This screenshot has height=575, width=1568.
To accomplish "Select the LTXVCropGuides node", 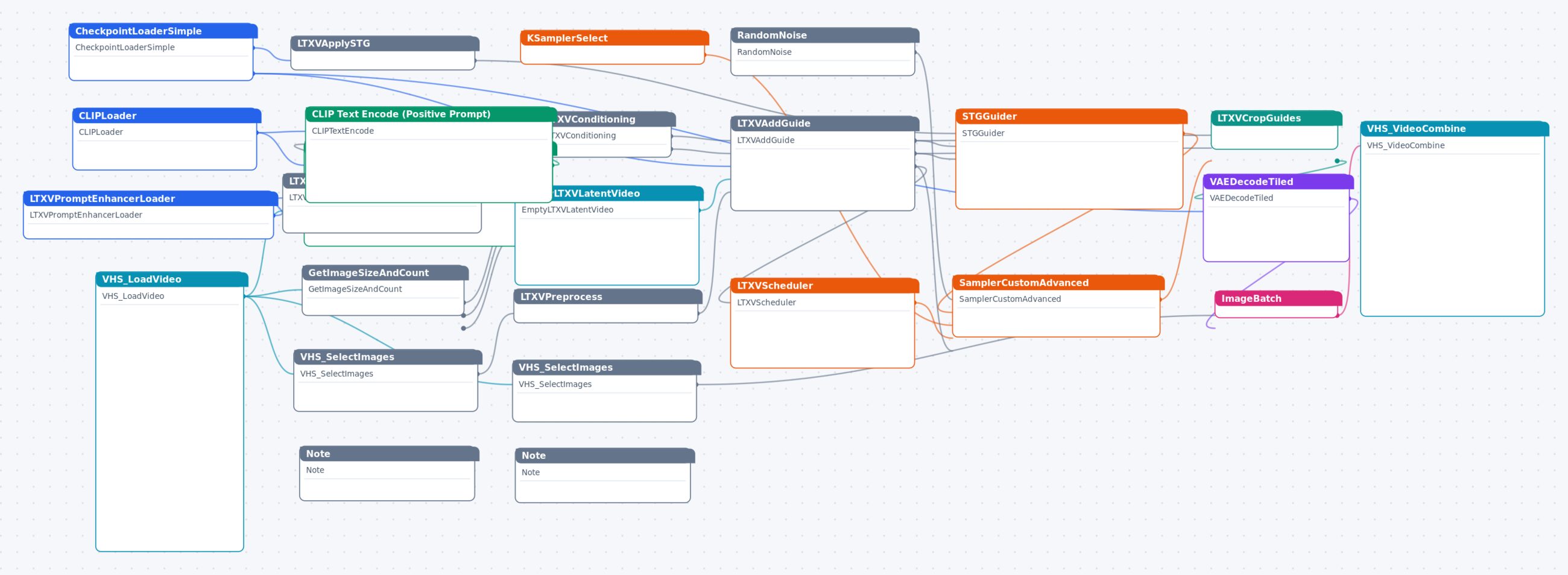I will pyautogui.click(x=1276, y=130).
